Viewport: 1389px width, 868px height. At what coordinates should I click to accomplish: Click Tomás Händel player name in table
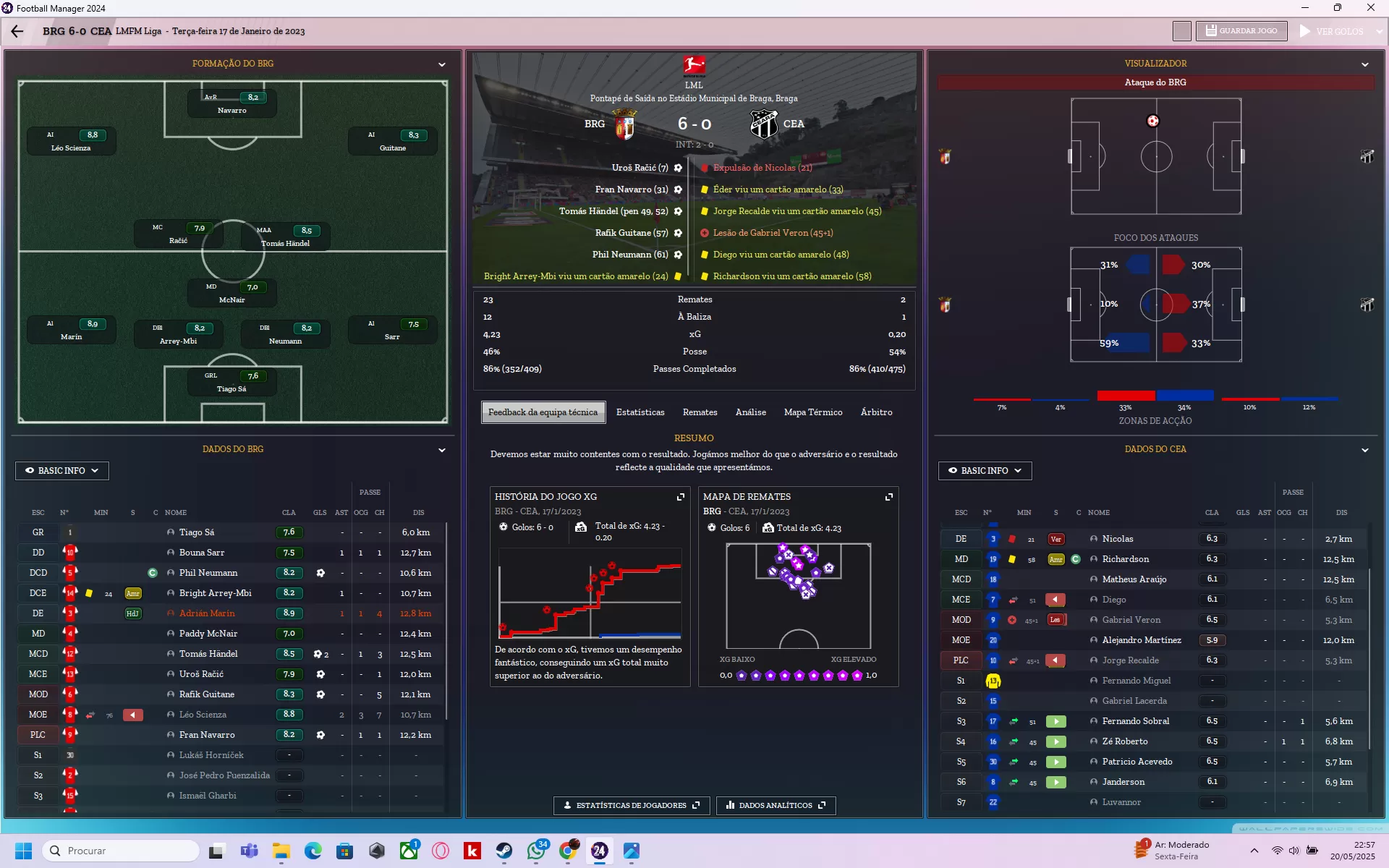tap(208, 654)
